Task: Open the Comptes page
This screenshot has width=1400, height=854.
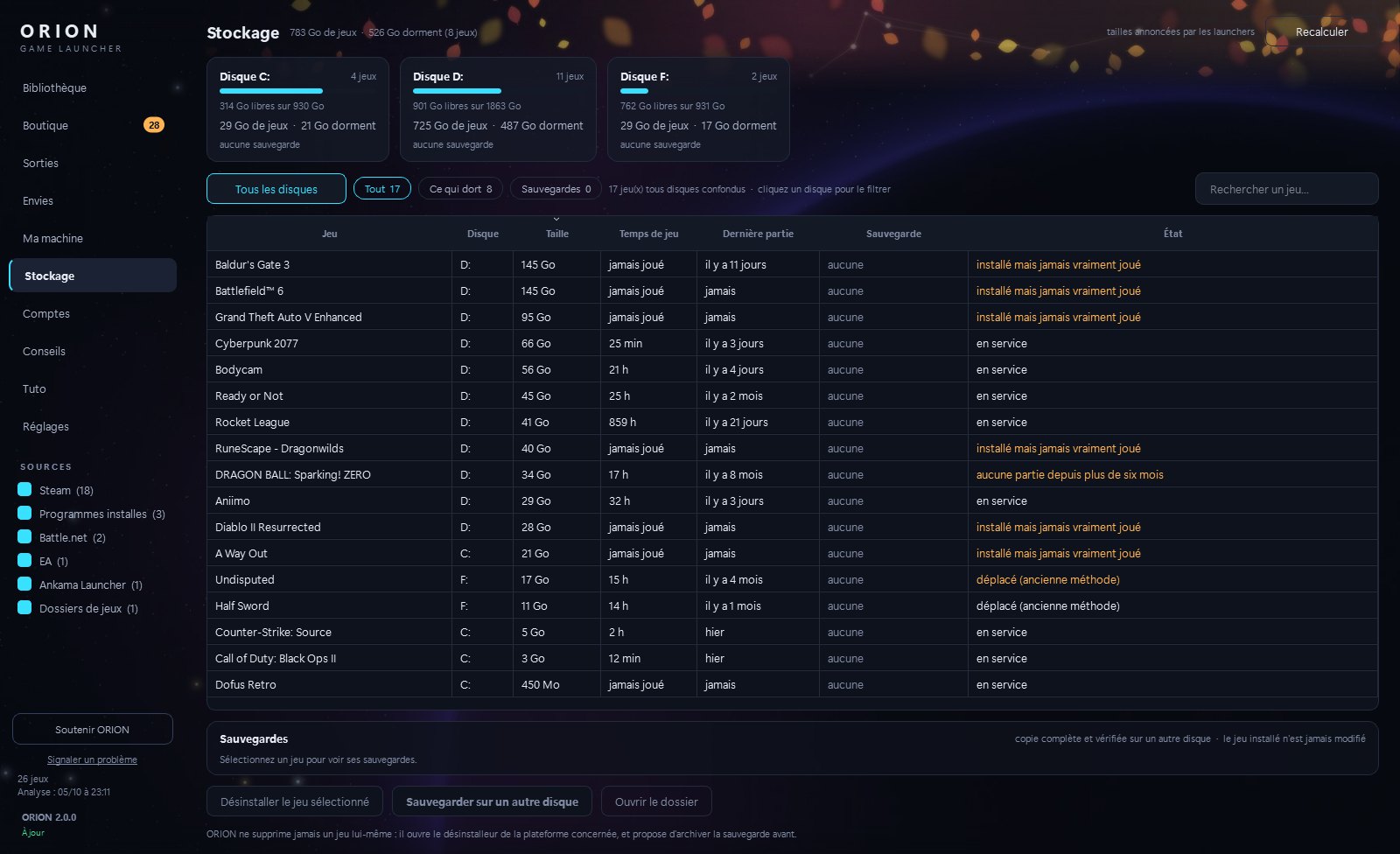Action: 93,313
